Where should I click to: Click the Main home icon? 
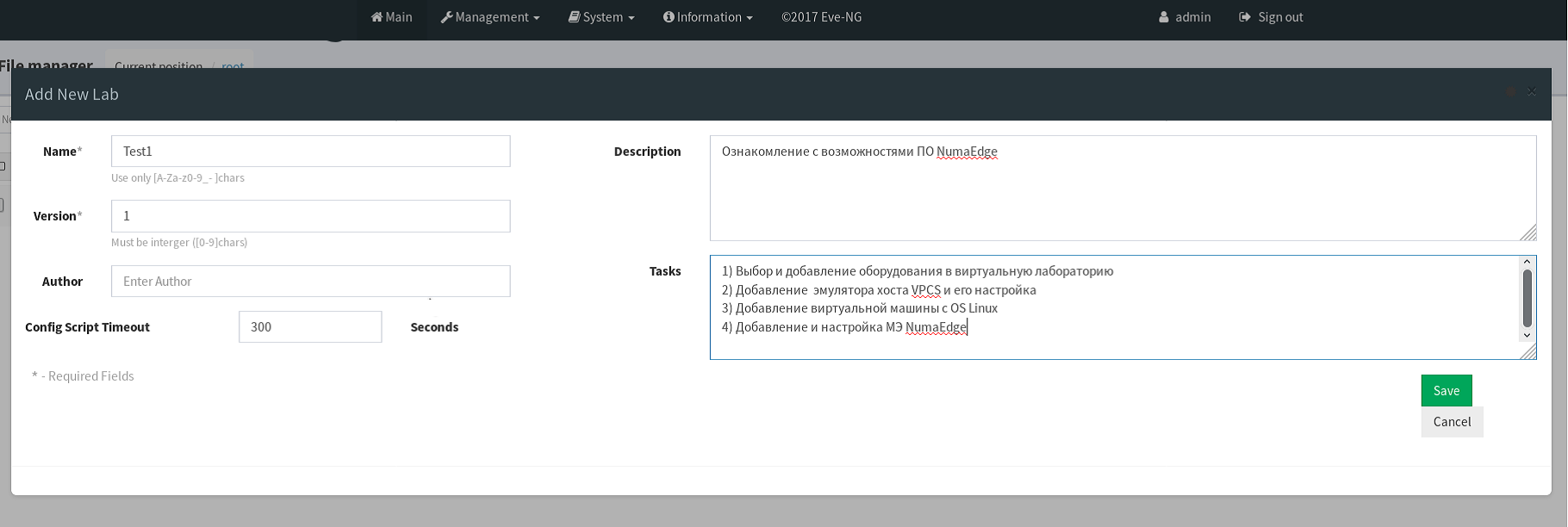coord(376,17)
